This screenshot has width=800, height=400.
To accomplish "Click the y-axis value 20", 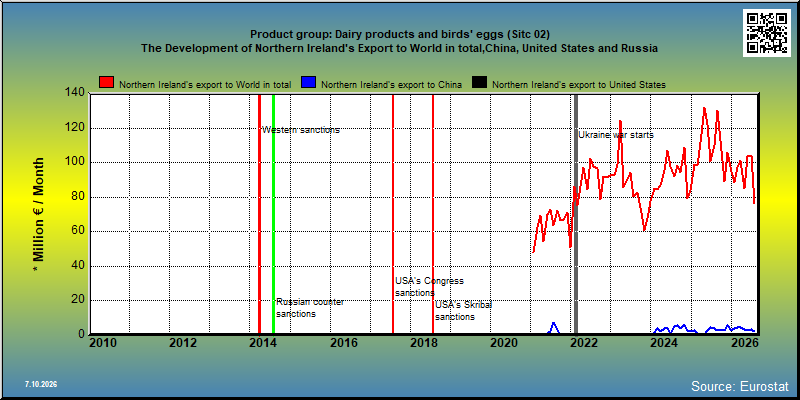I will point(78,300).
